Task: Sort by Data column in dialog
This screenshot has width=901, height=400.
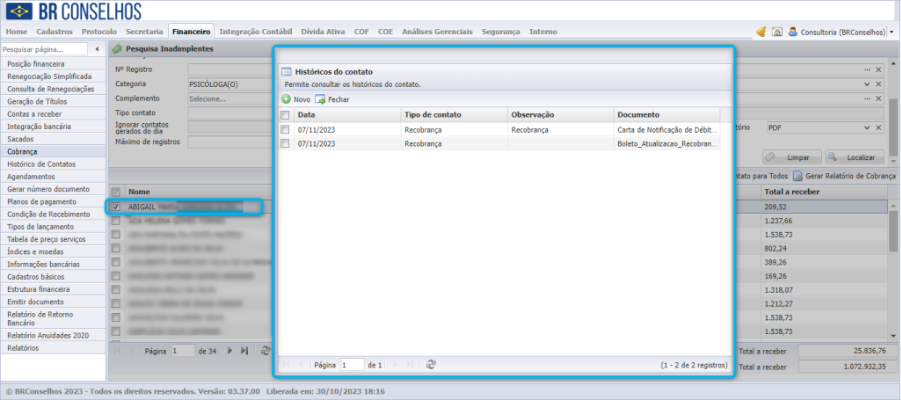Action: (x=347, y=115)
